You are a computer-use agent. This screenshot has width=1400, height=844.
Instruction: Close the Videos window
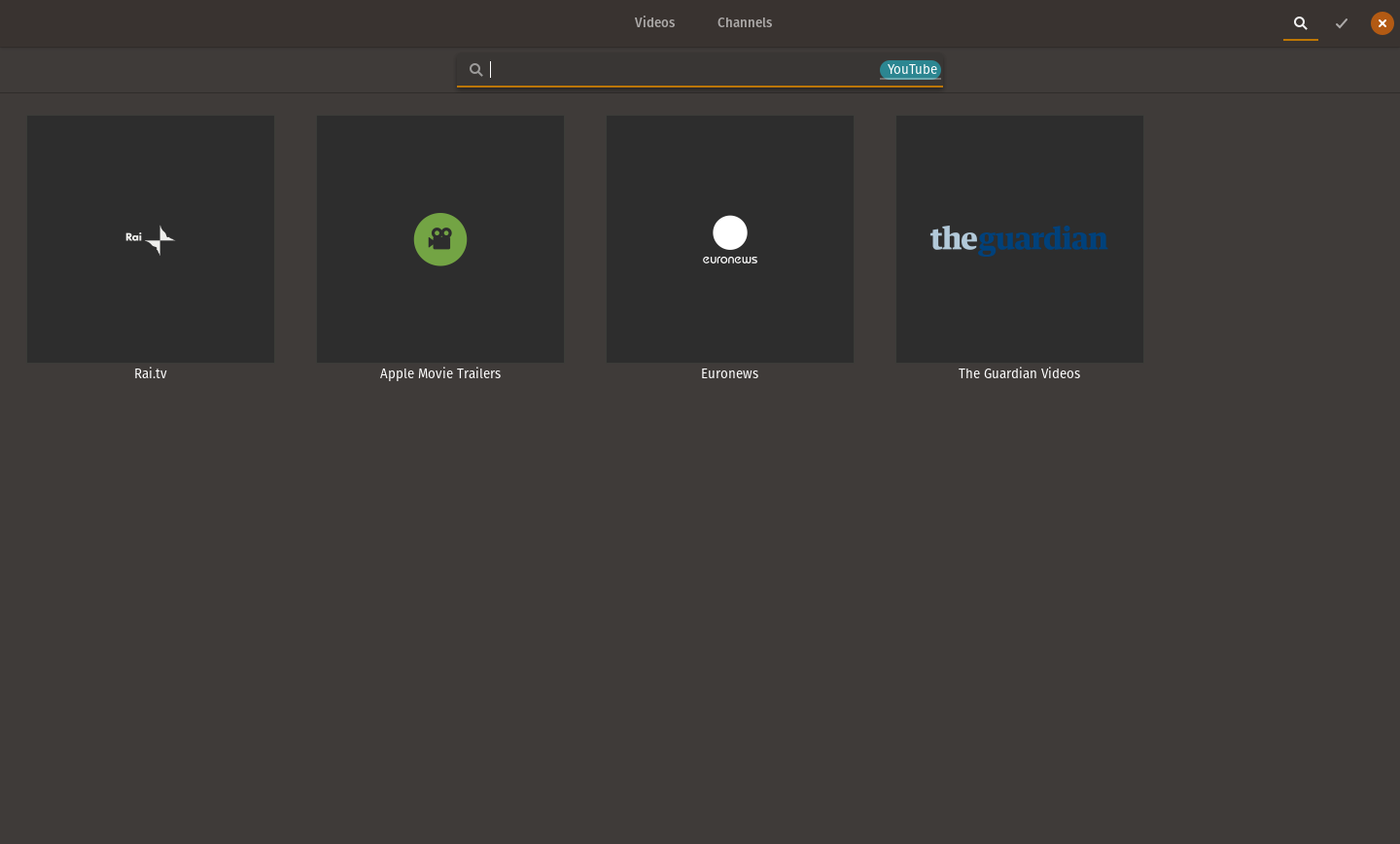tap(1382, 23)
